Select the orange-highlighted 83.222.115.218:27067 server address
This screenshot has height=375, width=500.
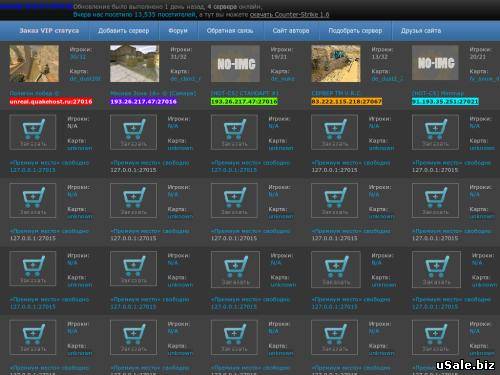pos(346,101)
